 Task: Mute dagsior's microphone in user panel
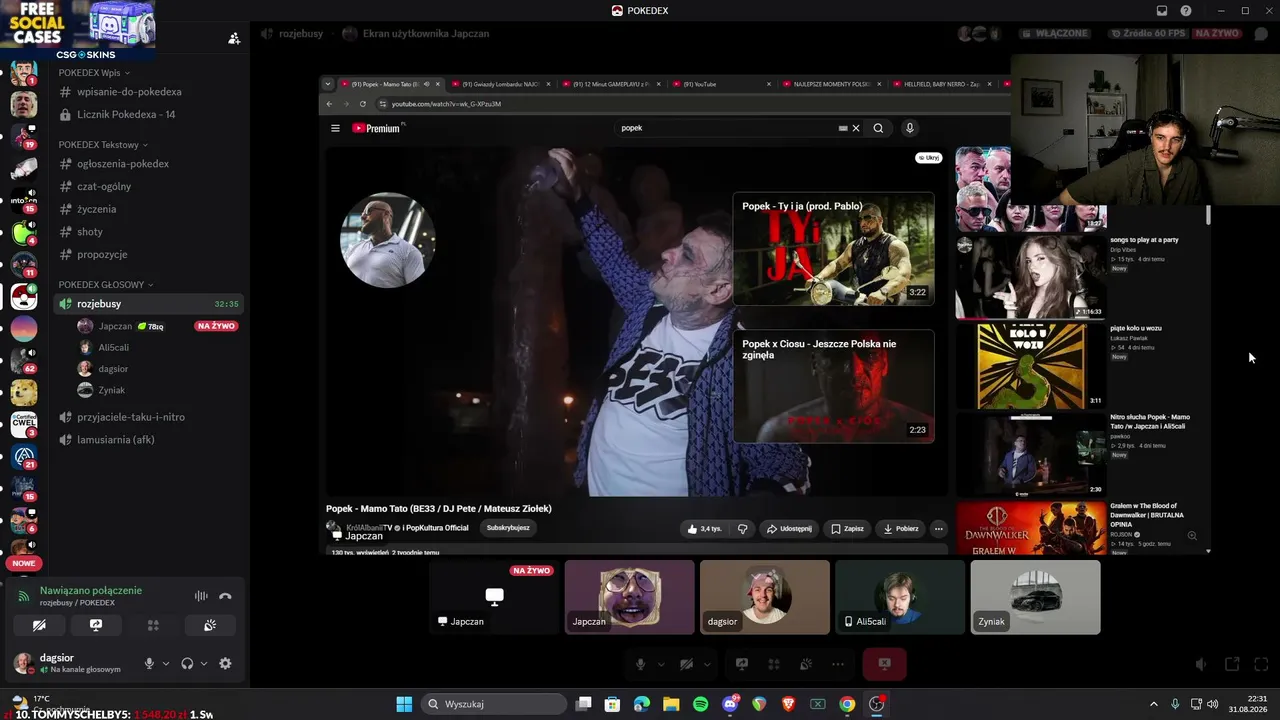(x=149, y=663)
